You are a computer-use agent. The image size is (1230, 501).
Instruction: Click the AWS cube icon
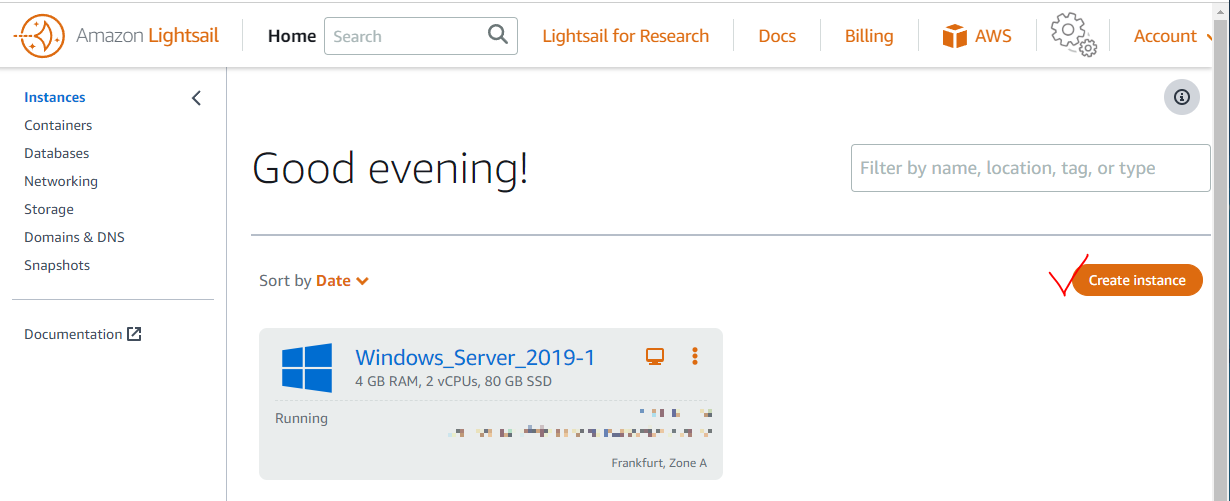pos(955,36)
